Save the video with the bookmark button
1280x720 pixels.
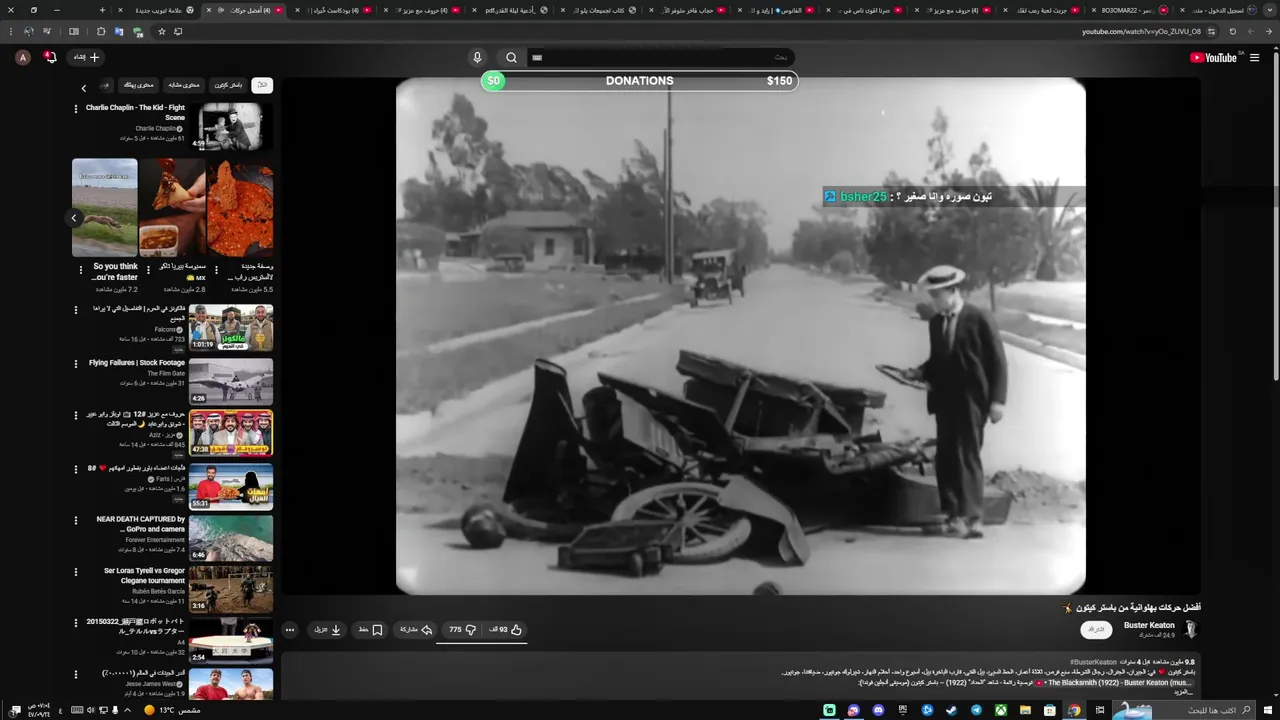pos(371,630)
